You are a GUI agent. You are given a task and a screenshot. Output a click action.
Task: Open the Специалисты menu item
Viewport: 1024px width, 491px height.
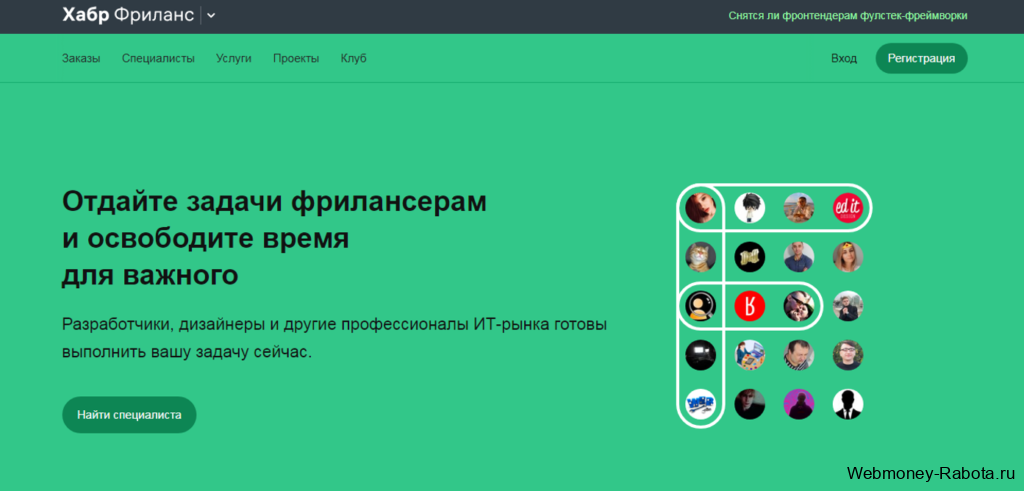(158, 58)
